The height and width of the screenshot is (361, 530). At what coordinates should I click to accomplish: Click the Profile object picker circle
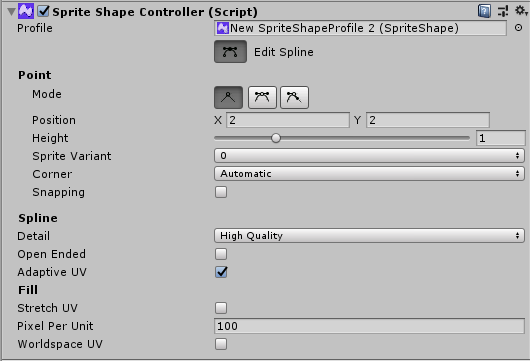[518, 28]
